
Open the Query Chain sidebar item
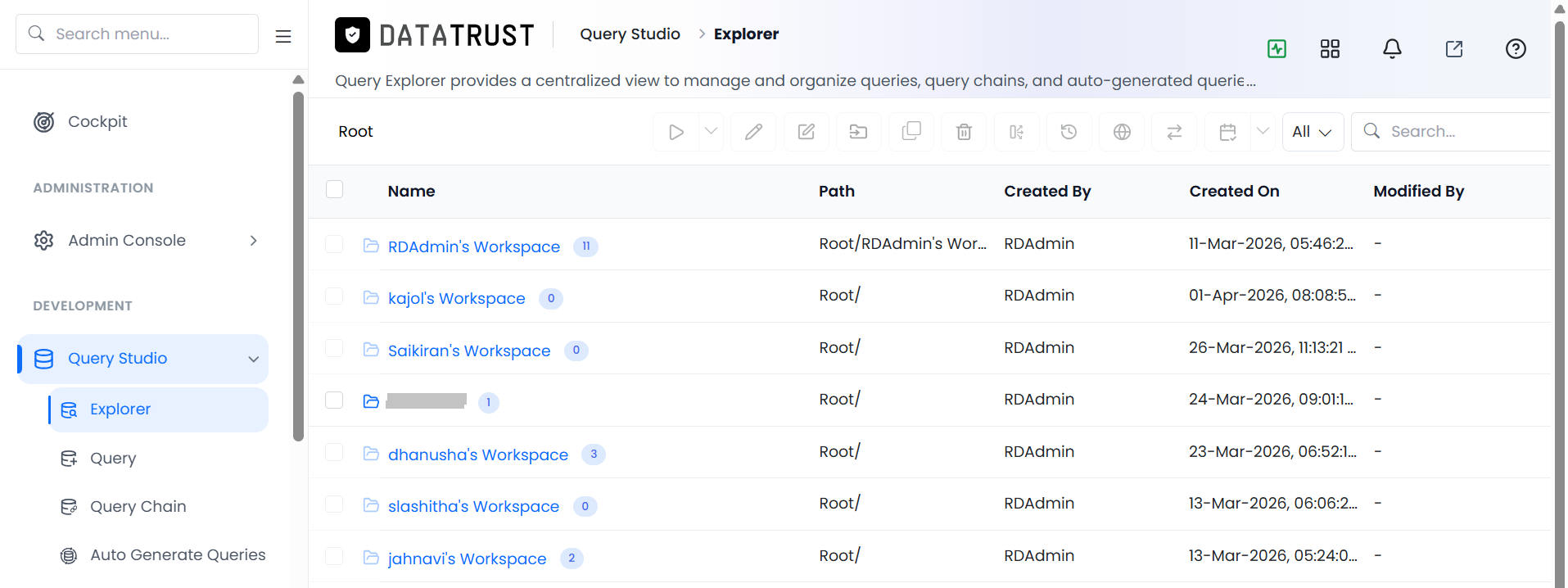click(138, 507)
